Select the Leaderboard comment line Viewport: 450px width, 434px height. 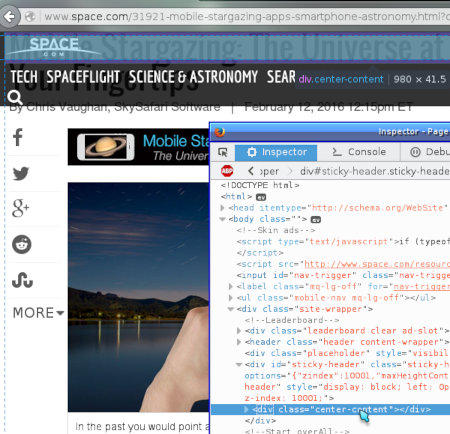(x=292, y=320)
